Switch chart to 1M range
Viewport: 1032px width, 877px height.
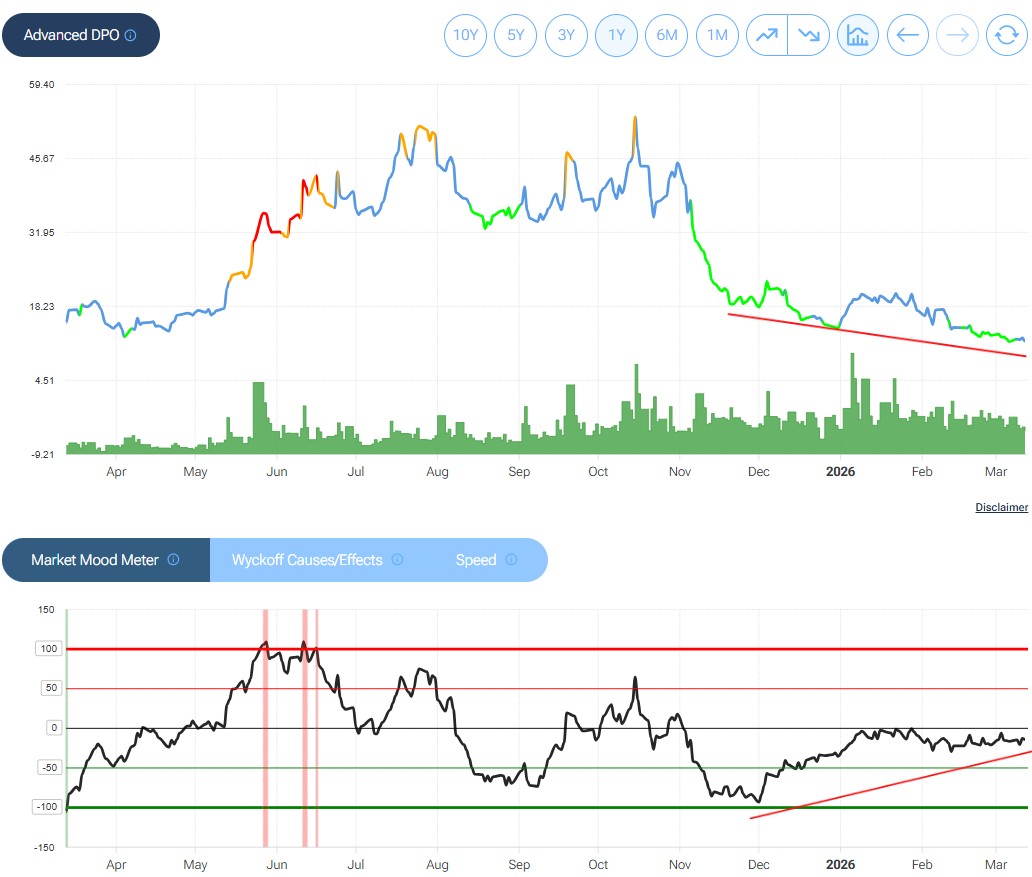pos(716,35)
